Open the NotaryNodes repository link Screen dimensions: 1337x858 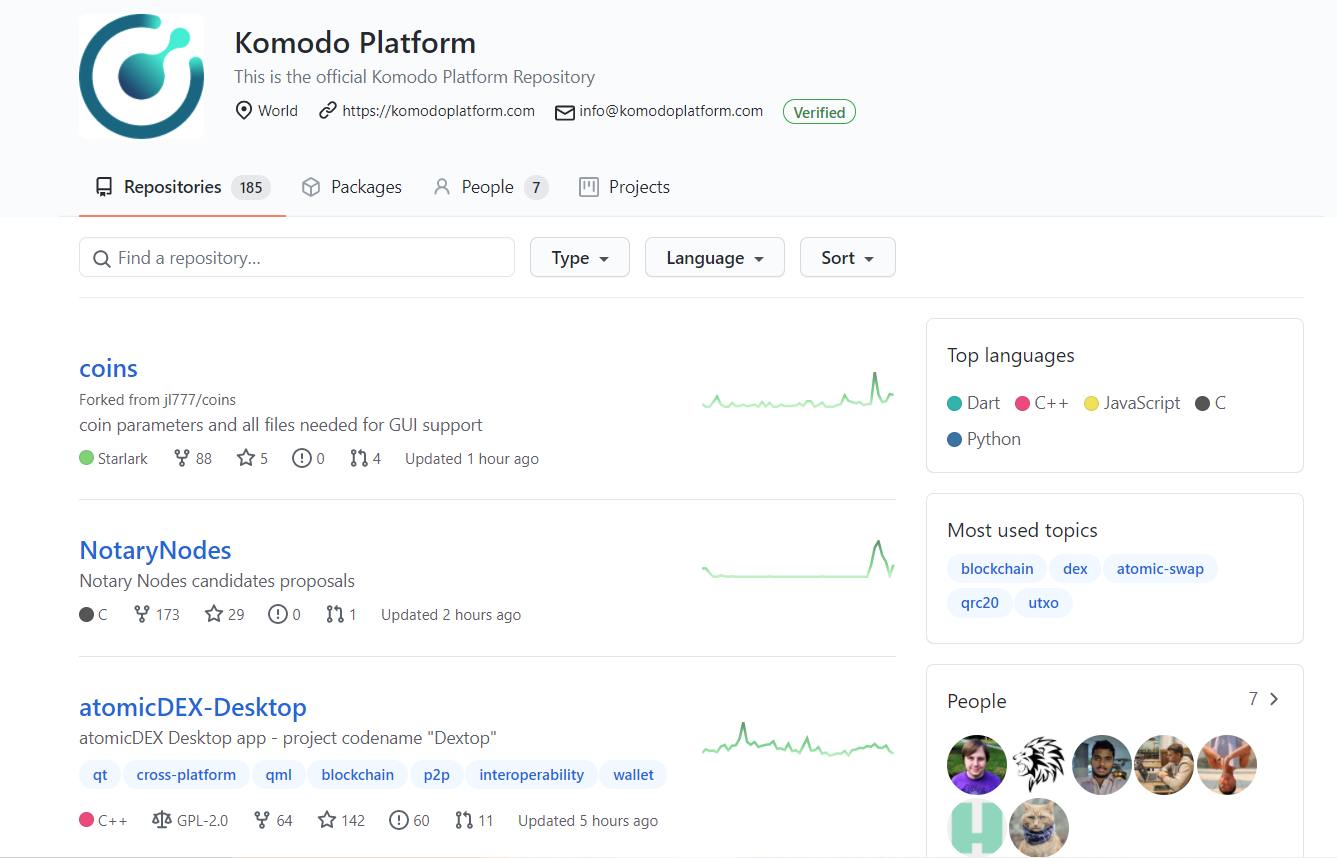(155, 550)
